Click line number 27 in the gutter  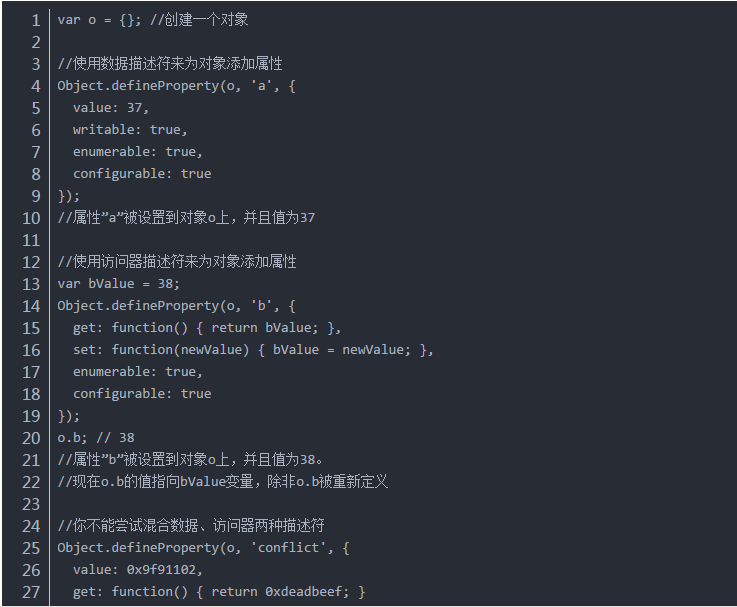click(31, 592)
